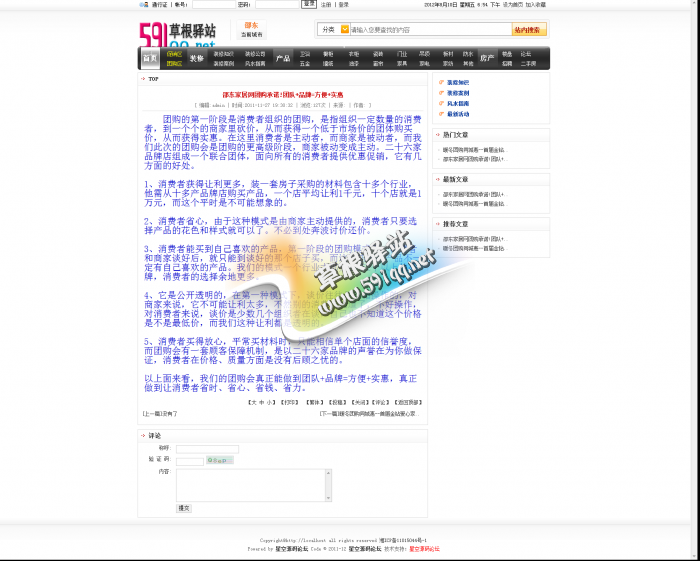Open 其他 in the navigation bar
Viewport: 700px width, 561px height.
point(468,64)
